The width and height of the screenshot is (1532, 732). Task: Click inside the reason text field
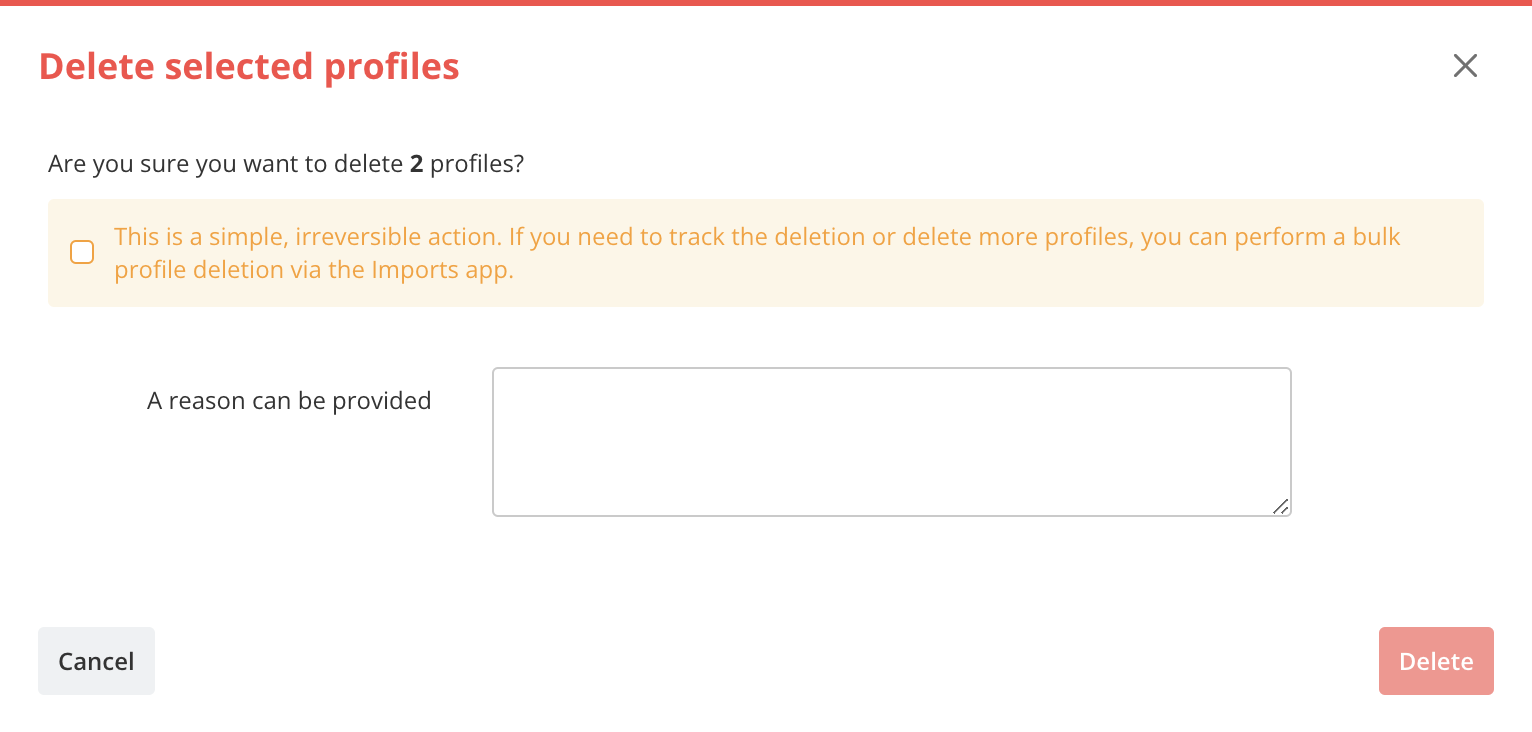pyautogui.click(x=890, y=440)
